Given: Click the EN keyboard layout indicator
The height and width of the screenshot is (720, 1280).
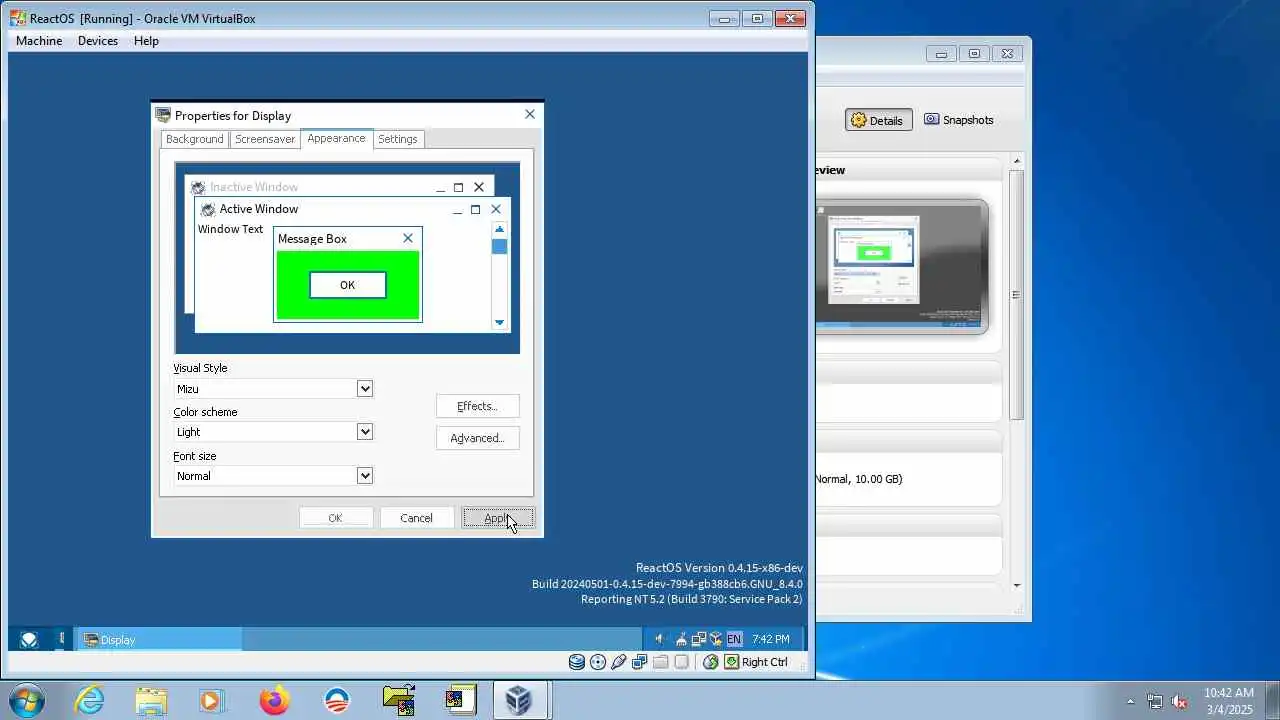Looking at the screenshot, I should point(734,640).
